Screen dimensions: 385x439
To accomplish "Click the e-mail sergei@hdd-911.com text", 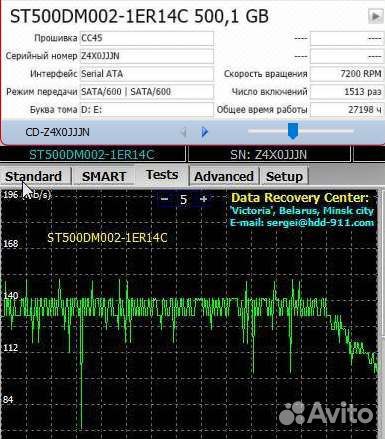I will [x=302, y=223].
